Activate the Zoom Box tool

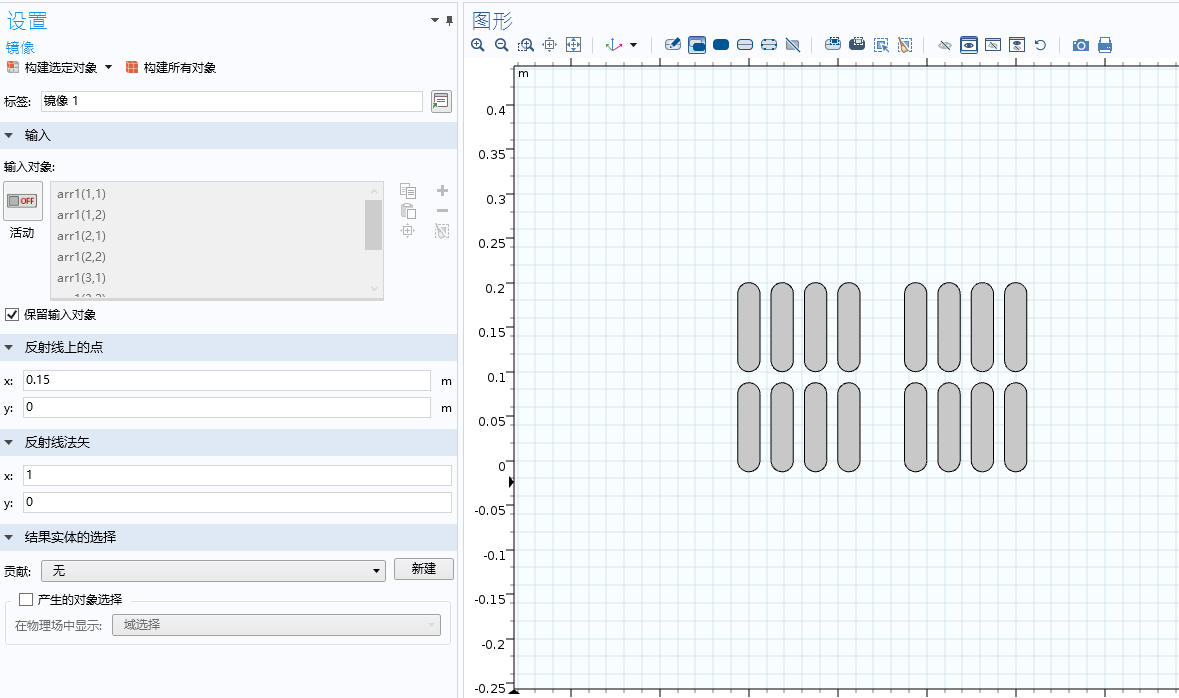526,45
